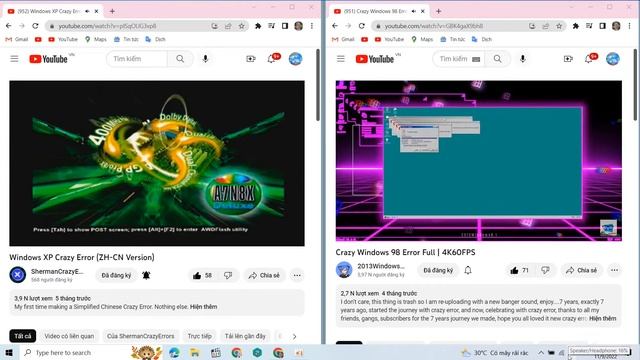Image resolution: width=640 pixels, height=360 pixels.
Task: Show hidden system tray icons chevron
Action: click(541, 353)
